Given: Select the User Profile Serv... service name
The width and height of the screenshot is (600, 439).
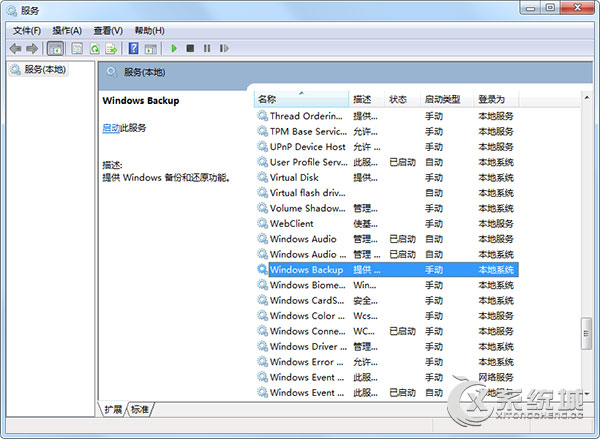Looking at the screenshot, I should pyautogui.click(x=308, y=162).
